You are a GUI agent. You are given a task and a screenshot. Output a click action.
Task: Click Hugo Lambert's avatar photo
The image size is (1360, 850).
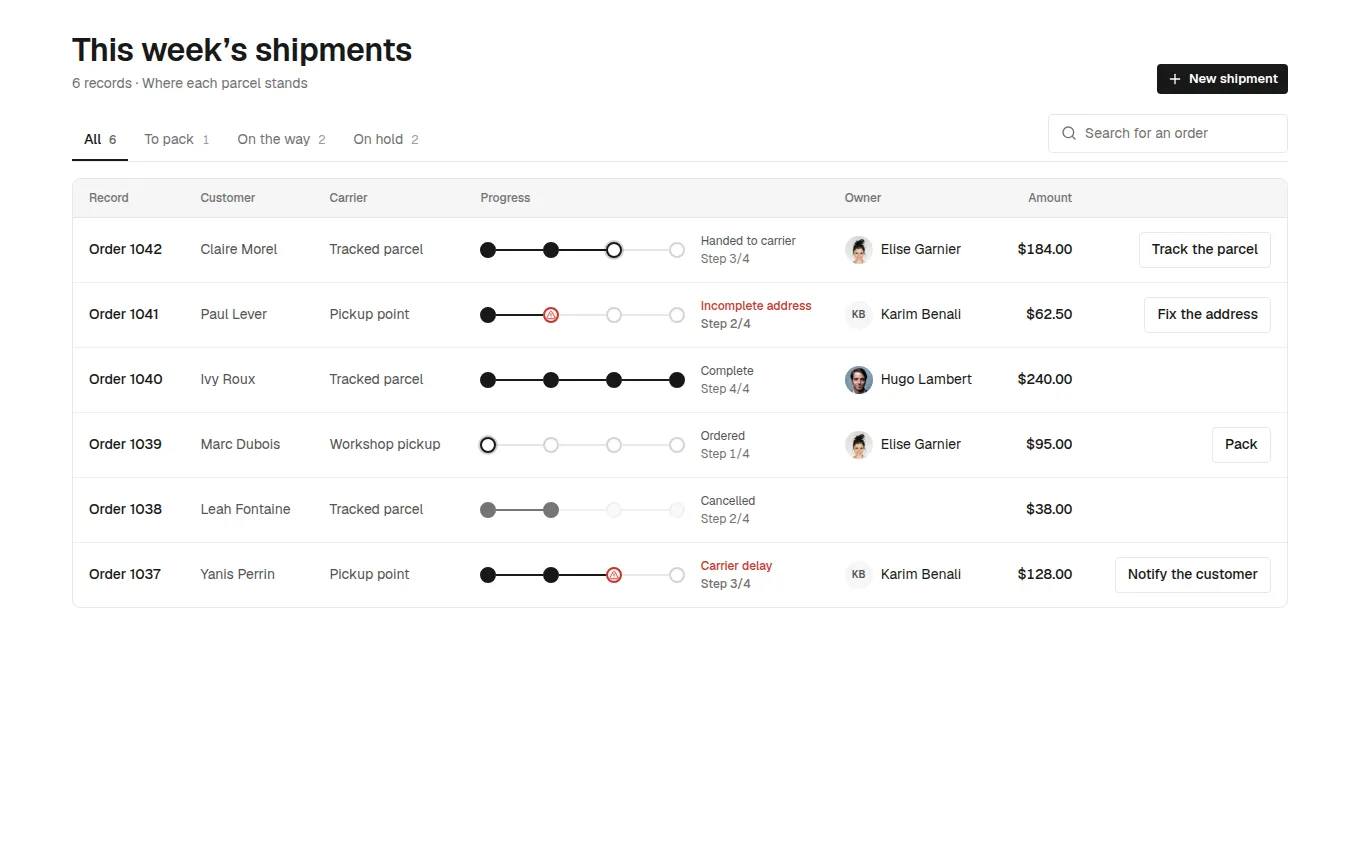click(859, 380)
